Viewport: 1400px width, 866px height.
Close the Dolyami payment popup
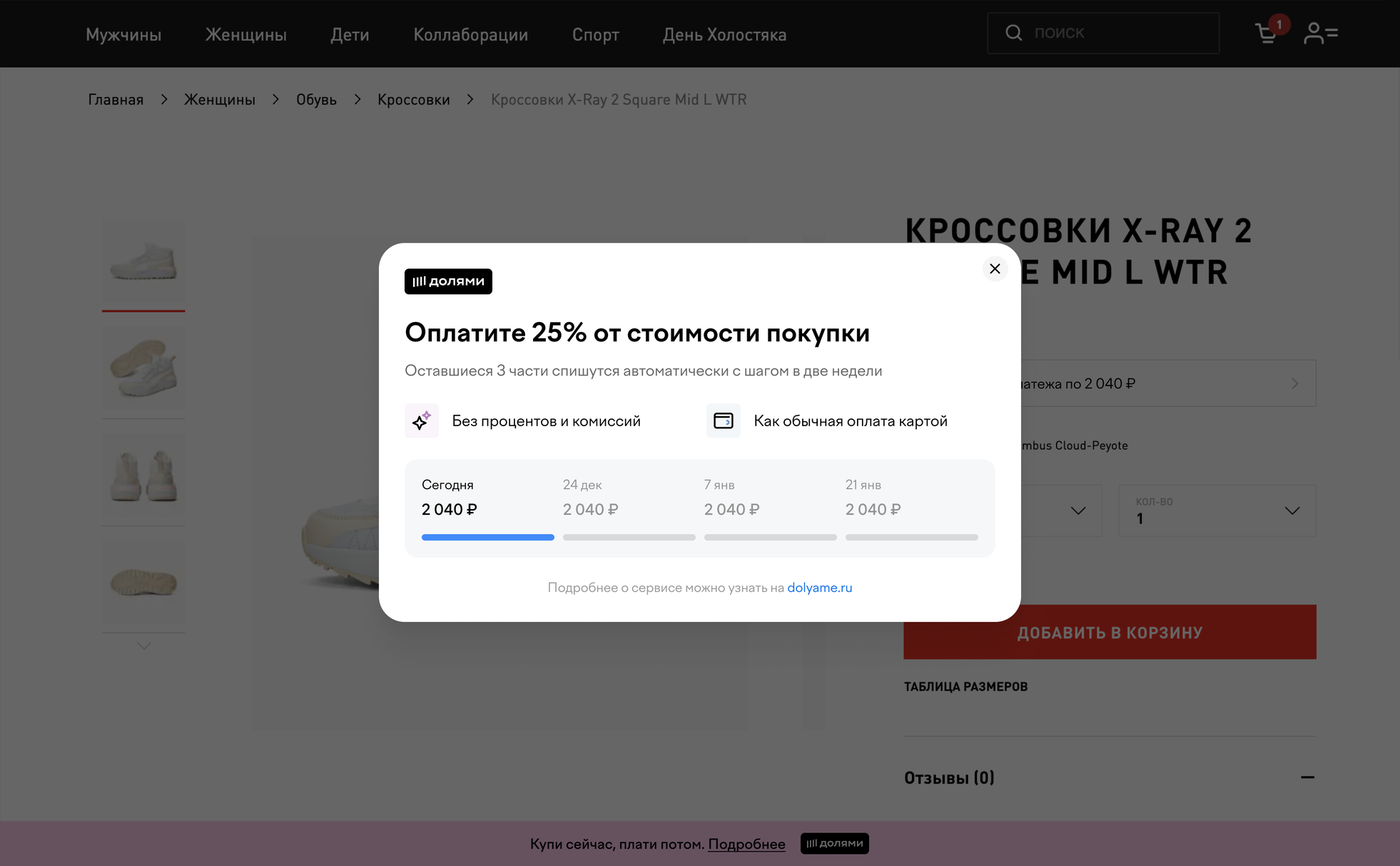(x=995, y=269)
